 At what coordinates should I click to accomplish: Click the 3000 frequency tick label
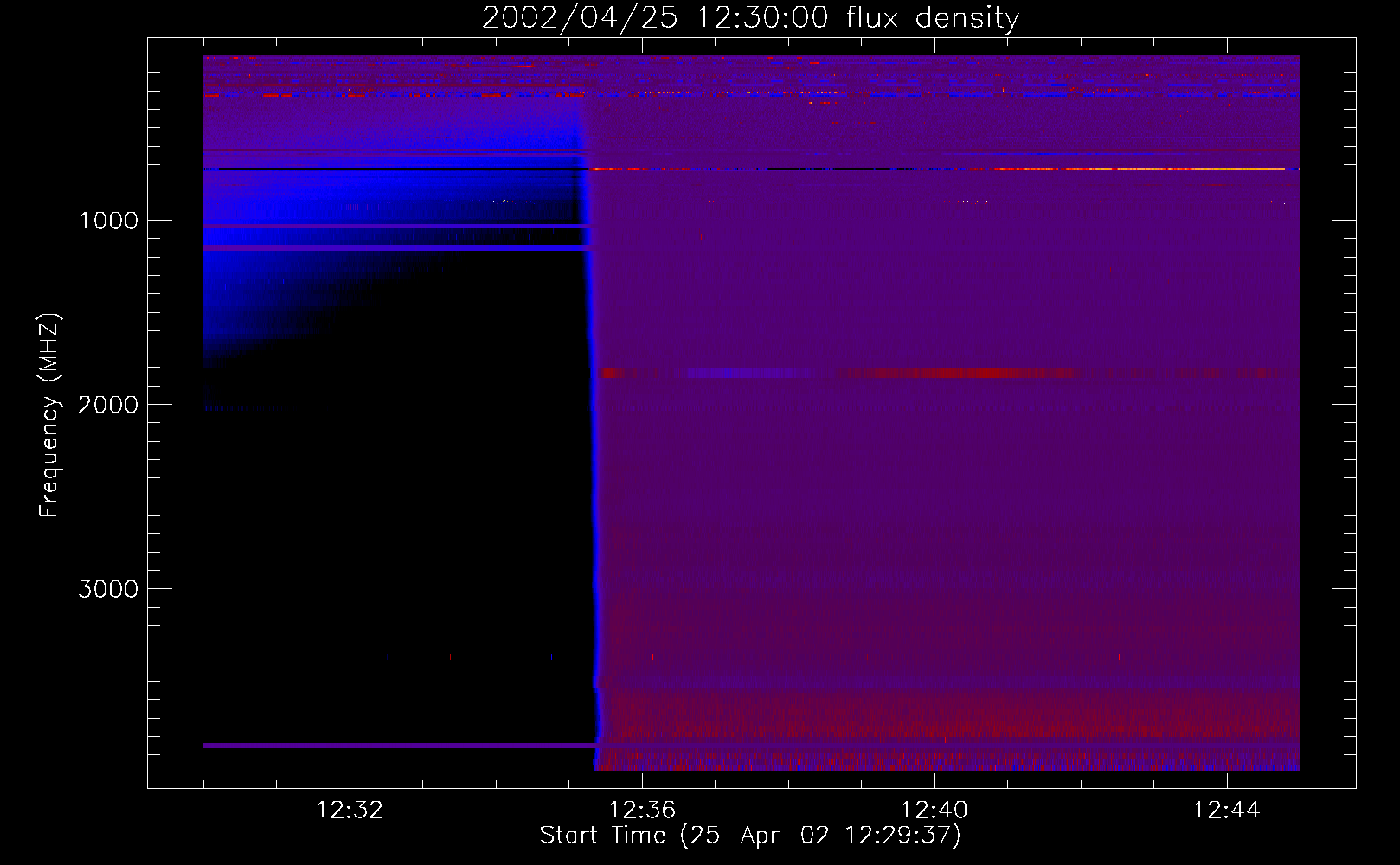pos(108,589)
